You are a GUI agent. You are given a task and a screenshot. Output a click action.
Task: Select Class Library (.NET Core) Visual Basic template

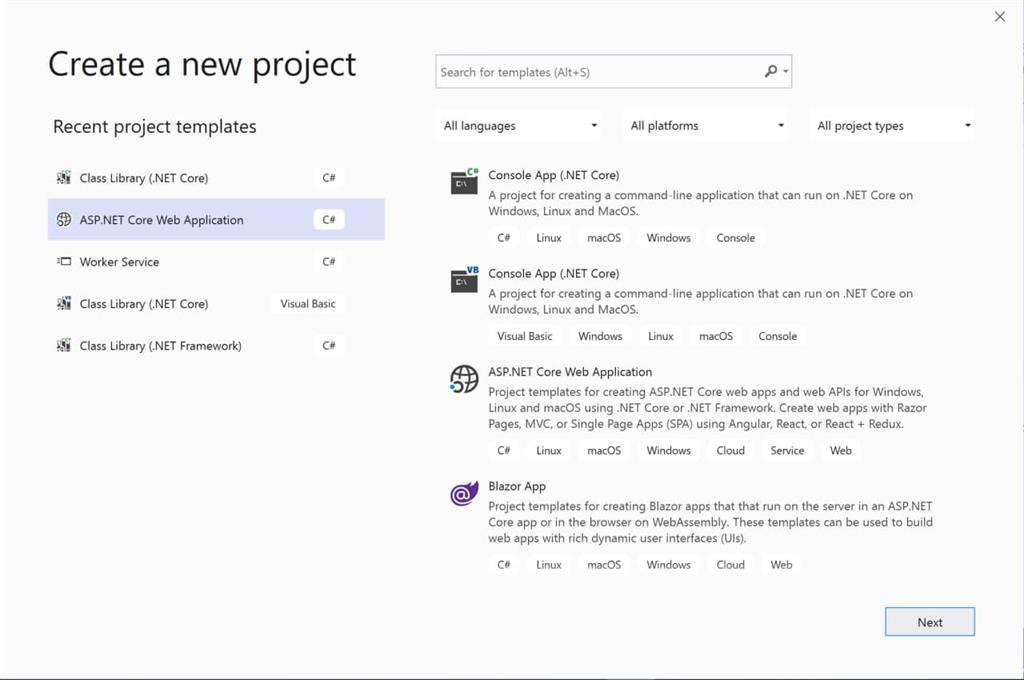[144, 304]
